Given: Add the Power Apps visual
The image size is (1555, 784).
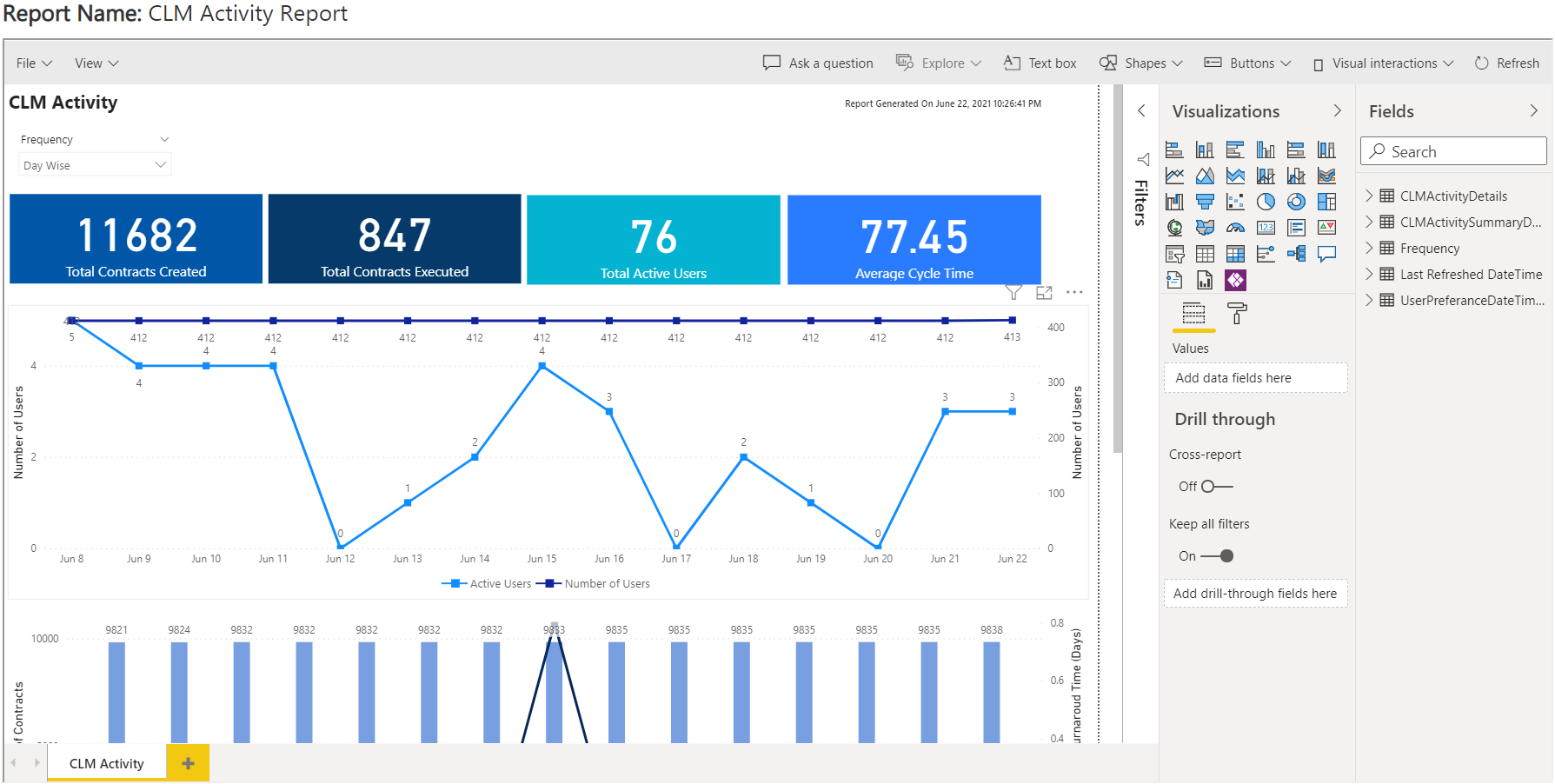Looking at the screenshot, I should point(1235,280).
